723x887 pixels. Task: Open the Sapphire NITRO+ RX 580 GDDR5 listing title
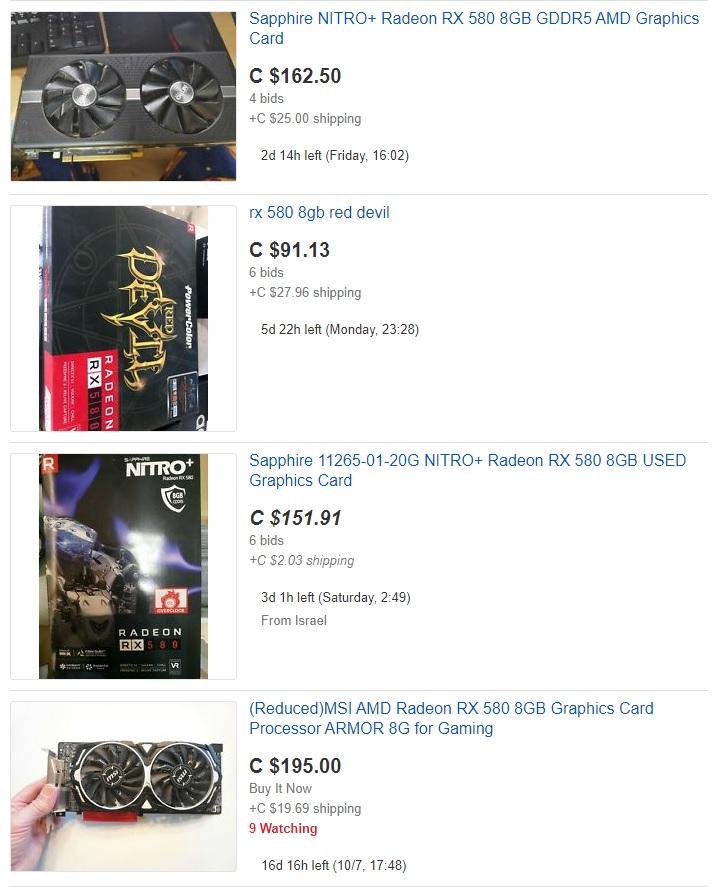(x=474, y=28)
